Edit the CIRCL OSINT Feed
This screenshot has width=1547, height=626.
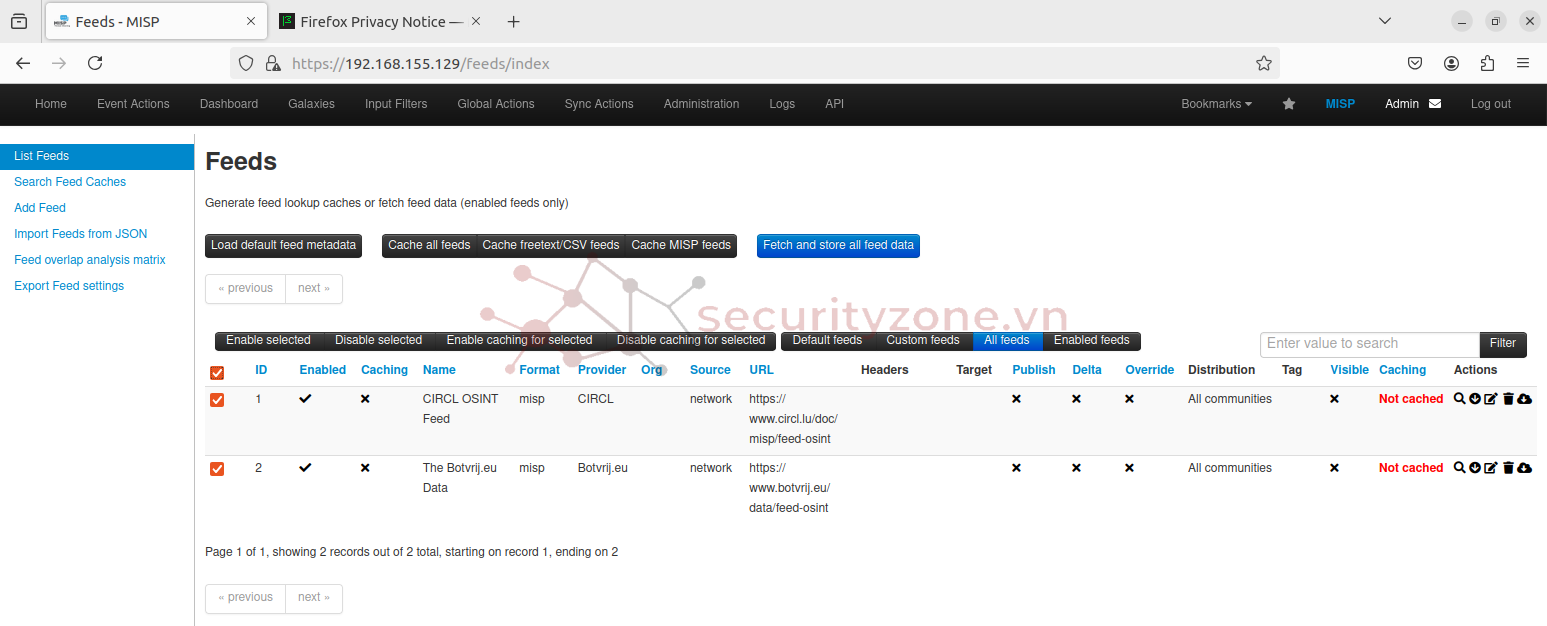[x=1490, y=399]
